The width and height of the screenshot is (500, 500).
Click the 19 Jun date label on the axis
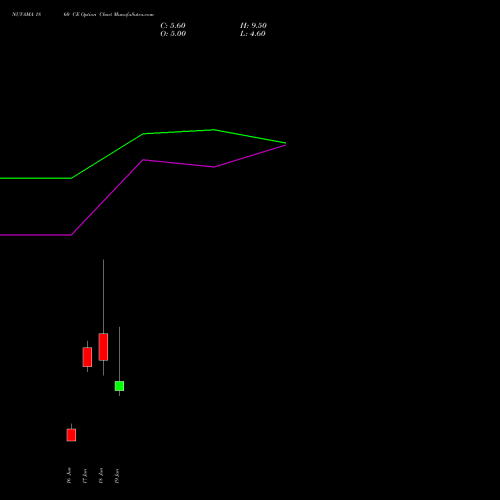pyautogui.click(x=117, y=476)
